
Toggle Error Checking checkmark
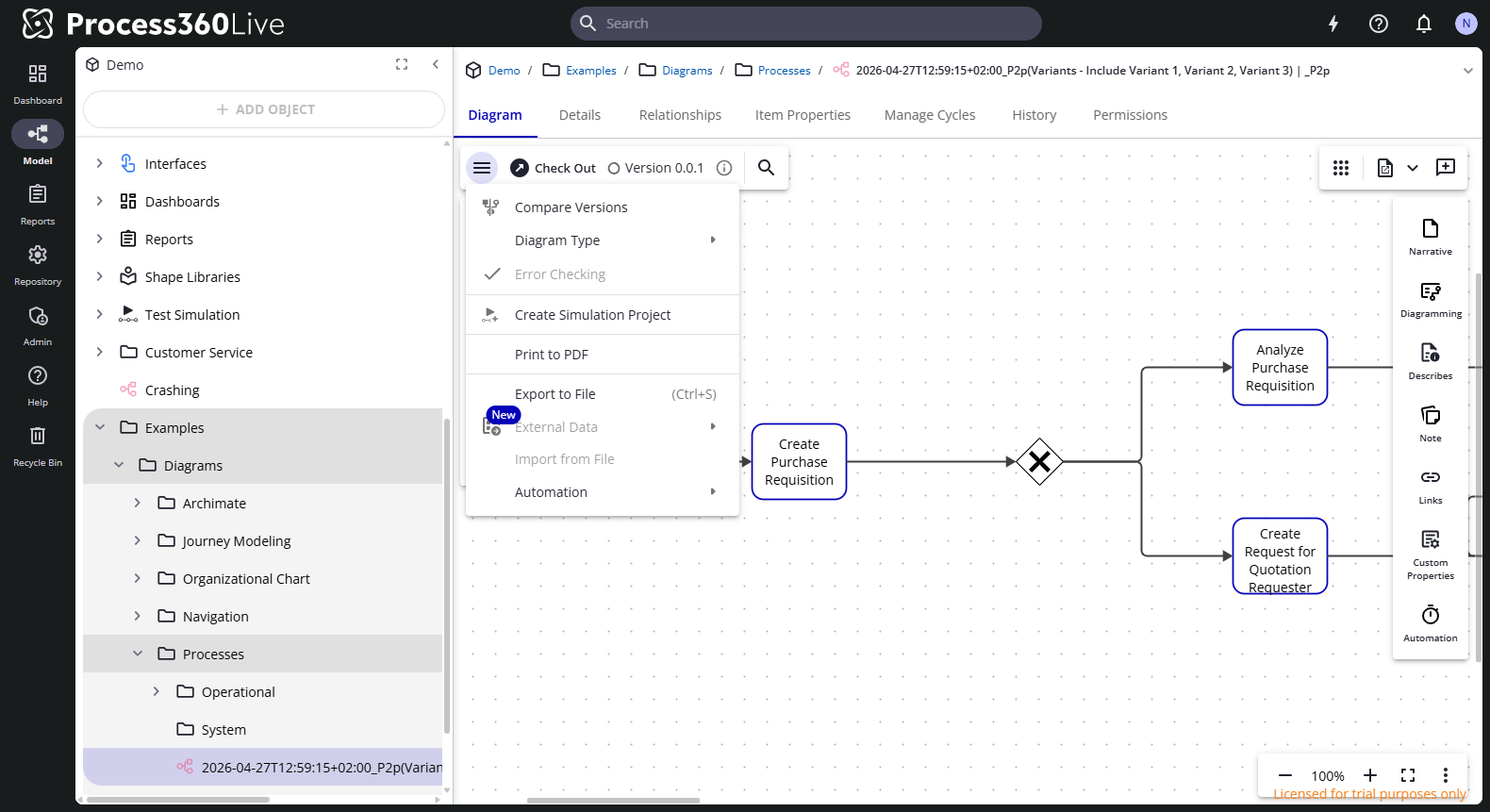pos(492,274)
